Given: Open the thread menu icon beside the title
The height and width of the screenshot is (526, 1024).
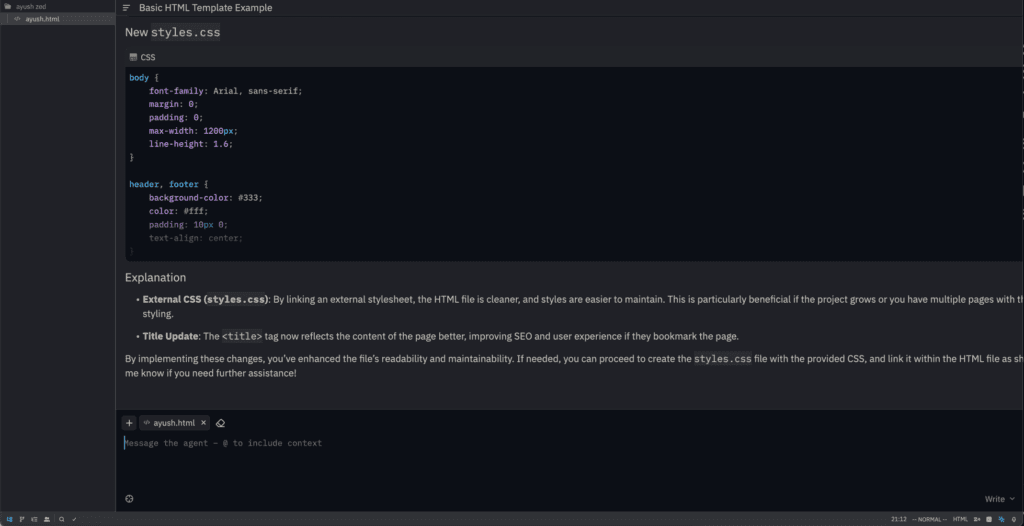Looking at the screenshot, I should click(126, 8).
